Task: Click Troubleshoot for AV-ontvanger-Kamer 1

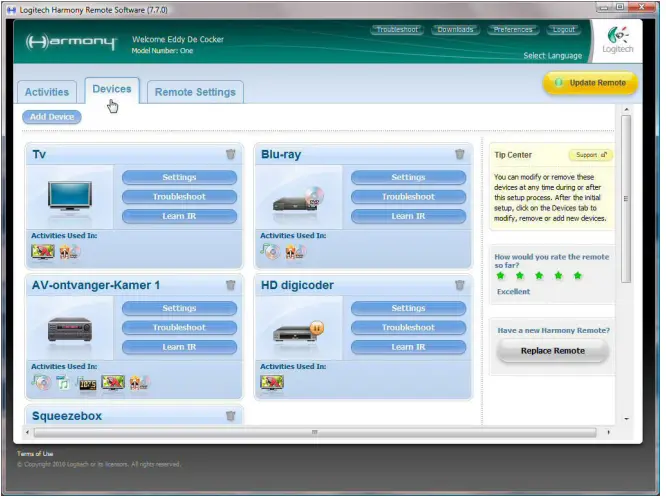Action: click(181, 330)
